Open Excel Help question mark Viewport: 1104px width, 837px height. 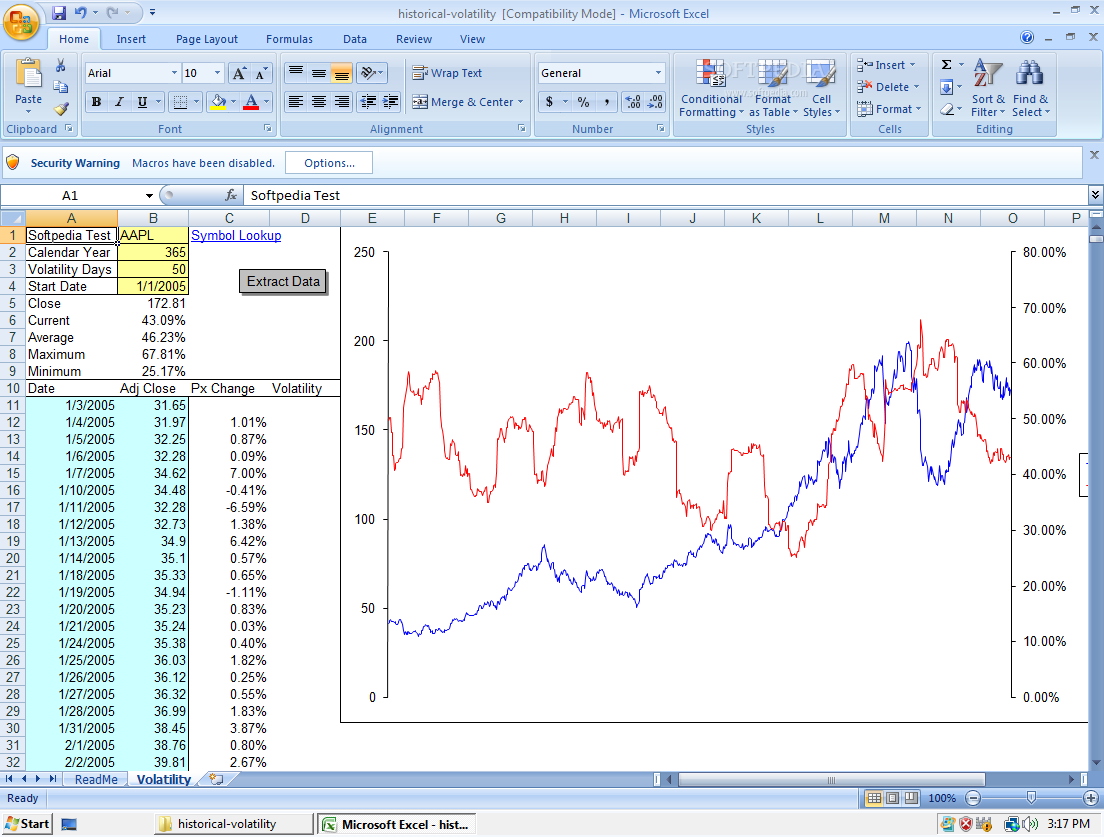pyautogui.click(x=1027, y=37)
